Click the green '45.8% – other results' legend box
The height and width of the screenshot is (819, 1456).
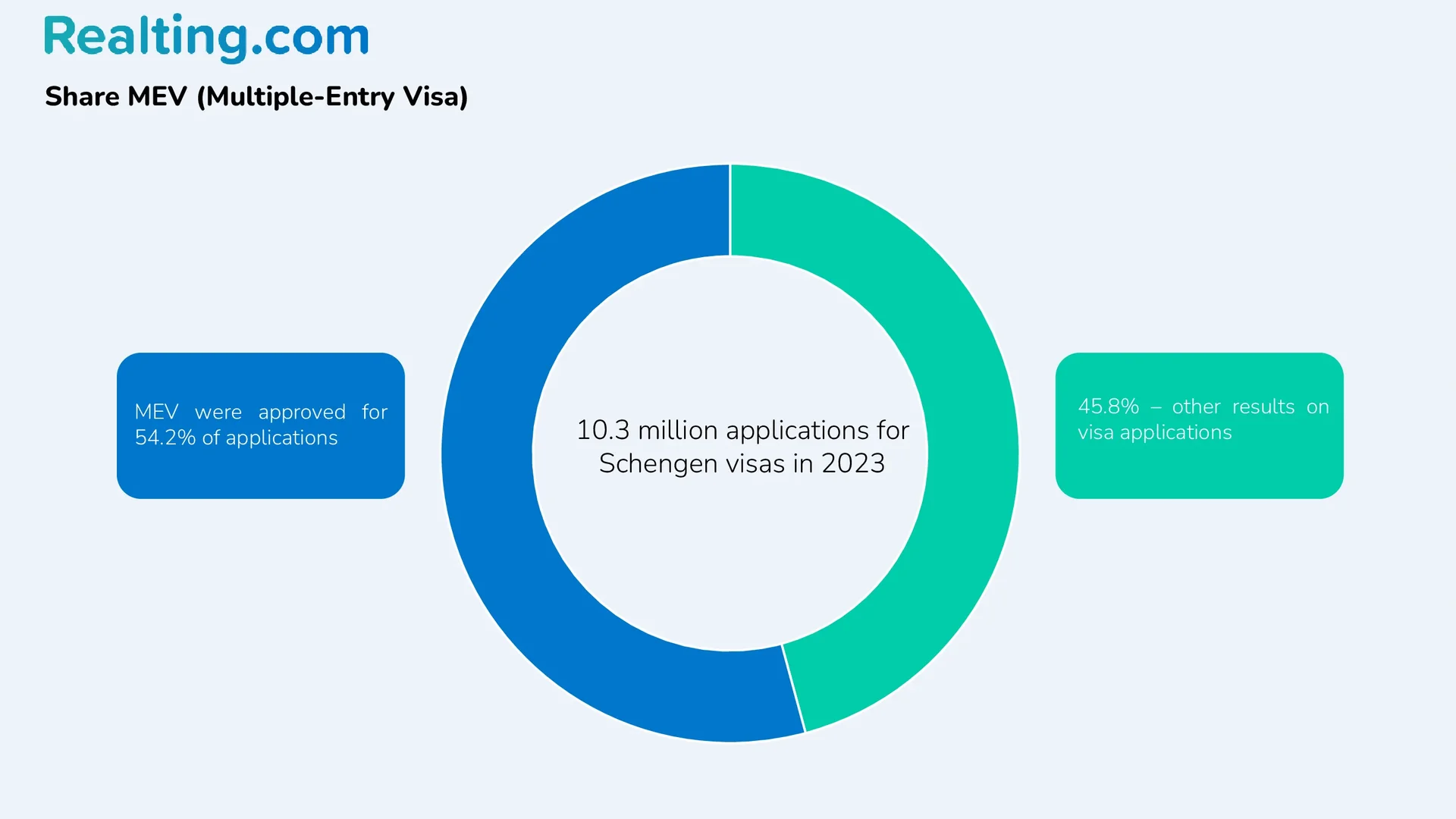(1199, 425)
